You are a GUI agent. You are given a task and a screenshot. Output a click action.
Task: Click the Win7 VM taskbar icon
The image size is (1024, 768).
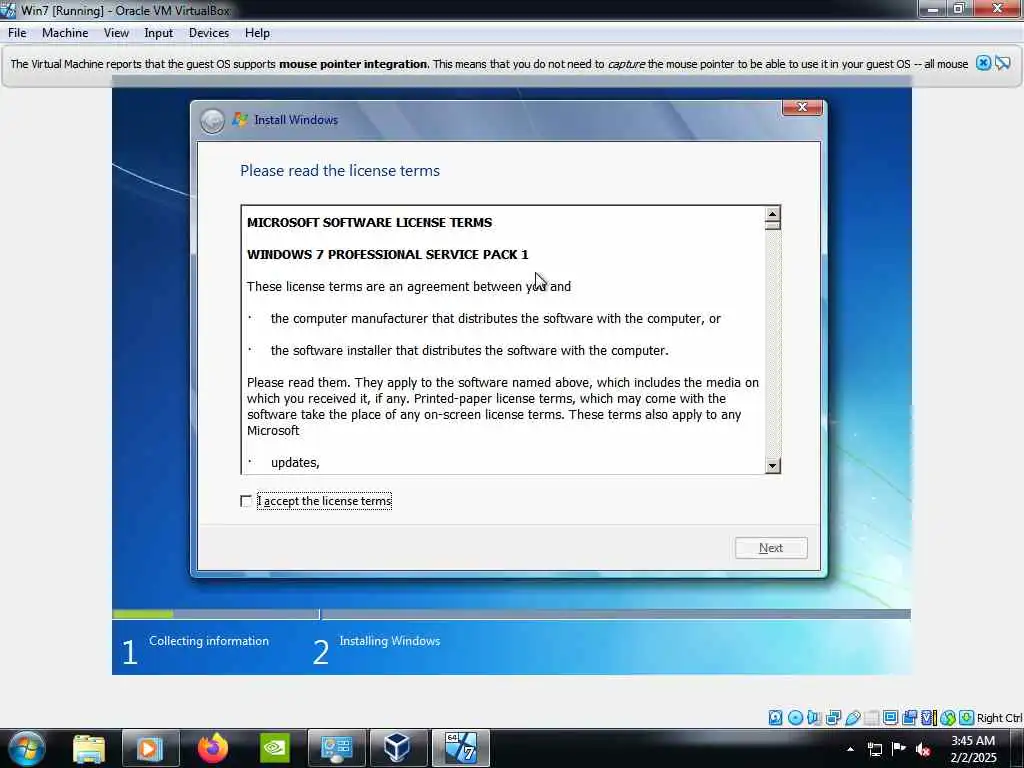point(460,748)
